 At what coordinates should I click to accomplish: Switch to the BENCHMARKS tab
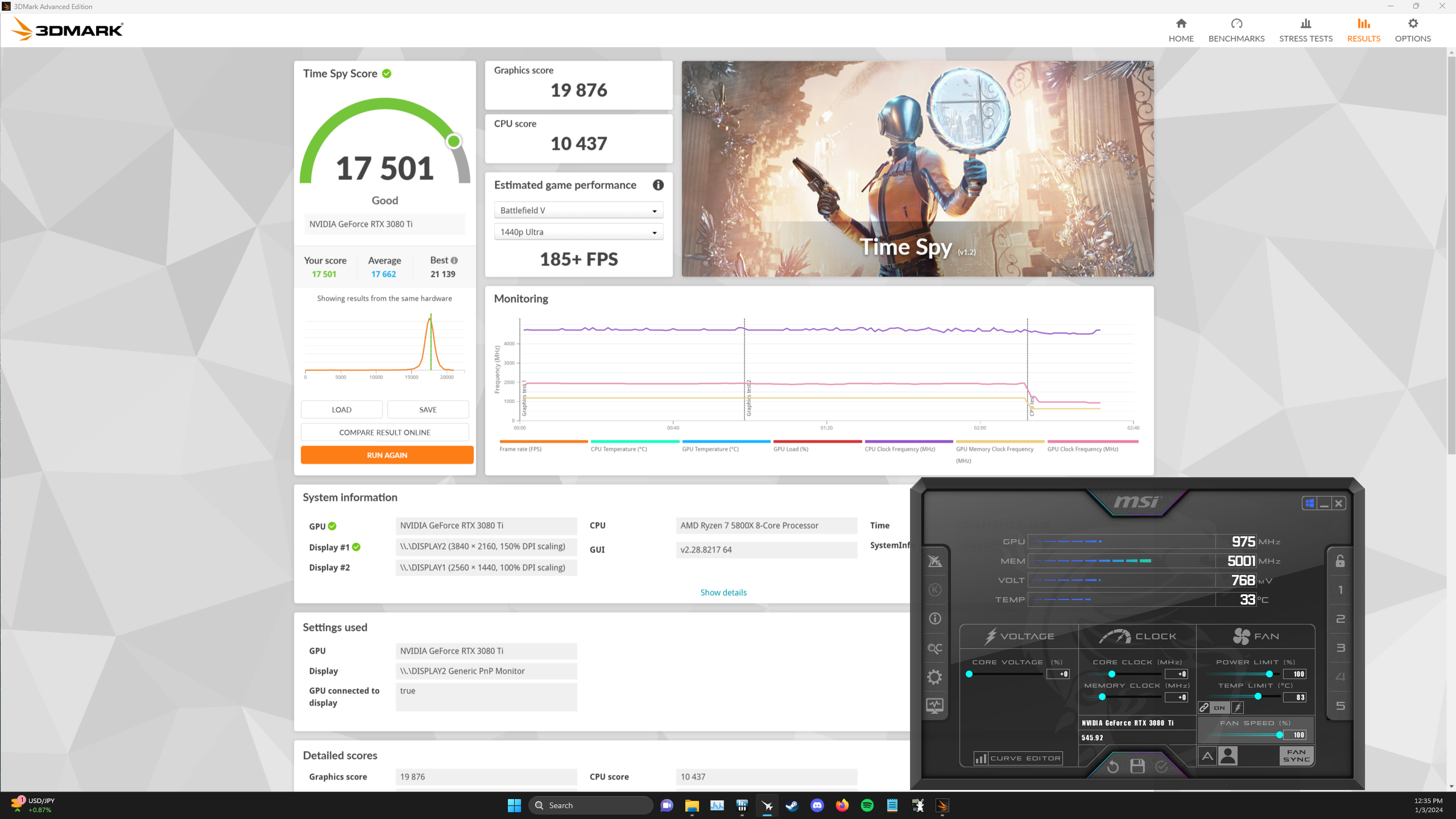point(1236,30)
